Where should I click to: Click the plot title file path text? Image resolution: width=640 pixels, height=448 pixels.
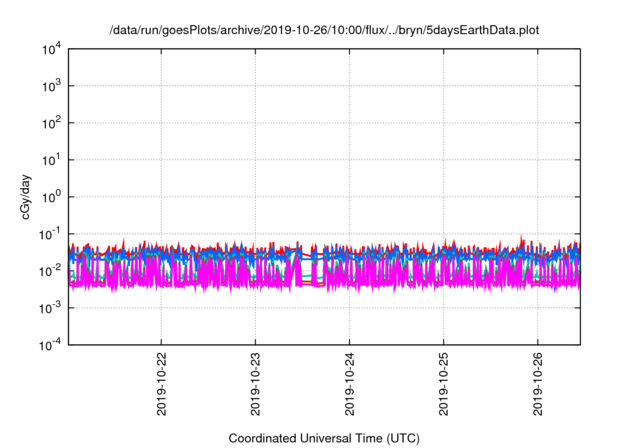324,30
